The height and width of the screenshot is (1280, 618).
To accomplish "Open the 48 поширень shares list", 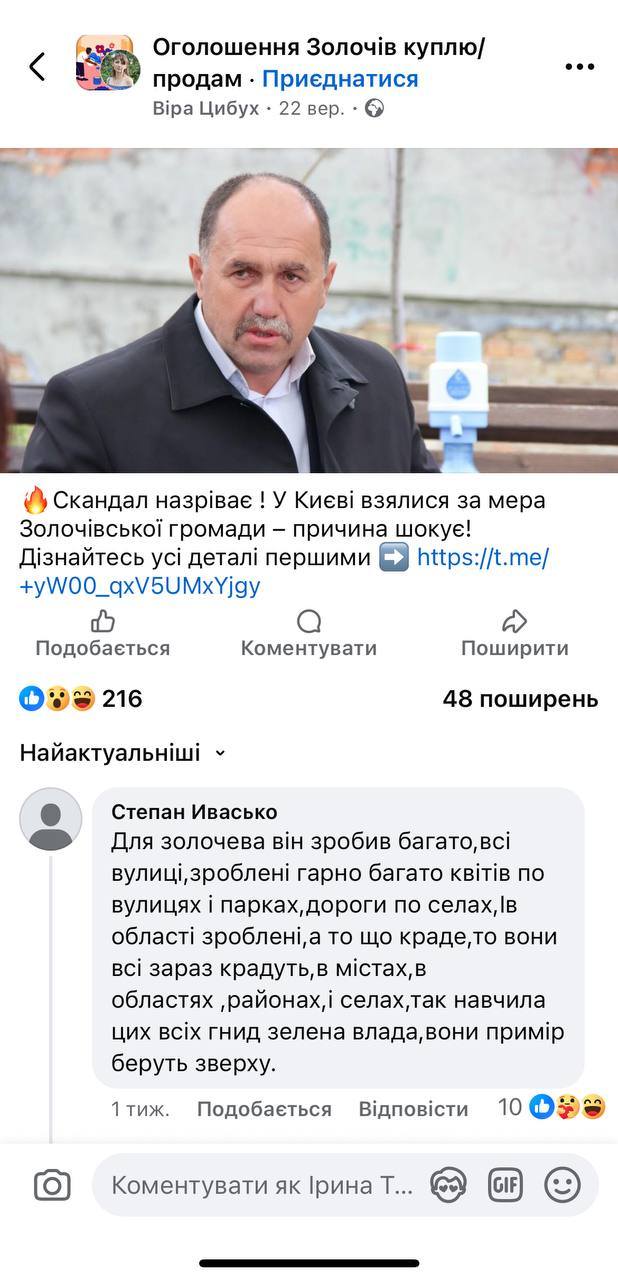I will tap(520, 699).
